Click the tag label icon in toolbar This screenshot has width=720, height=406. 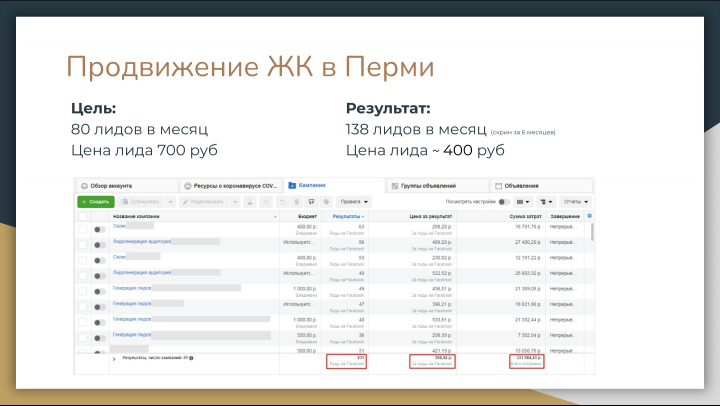pos(326,202)
